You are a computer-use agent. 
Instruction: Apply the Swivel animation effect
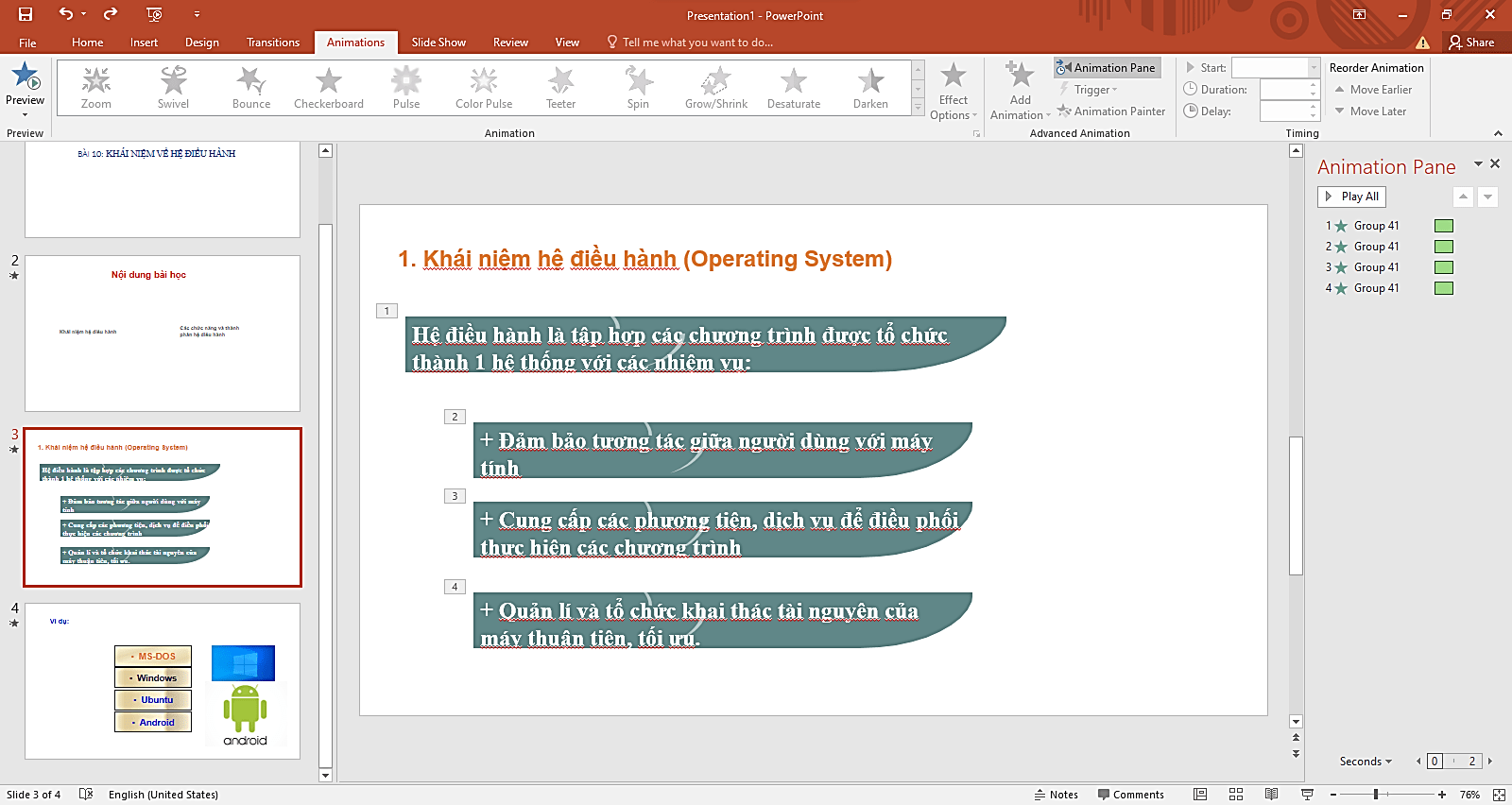pyautogui.click(x=173, y=88)
